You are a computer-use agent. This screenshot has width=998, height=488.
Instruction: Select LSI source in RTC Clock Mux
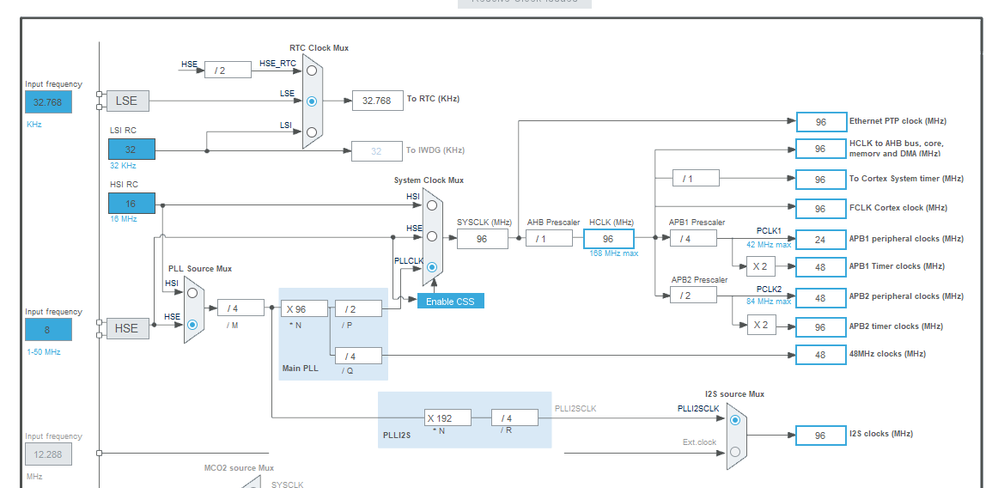tap(311, 132)
